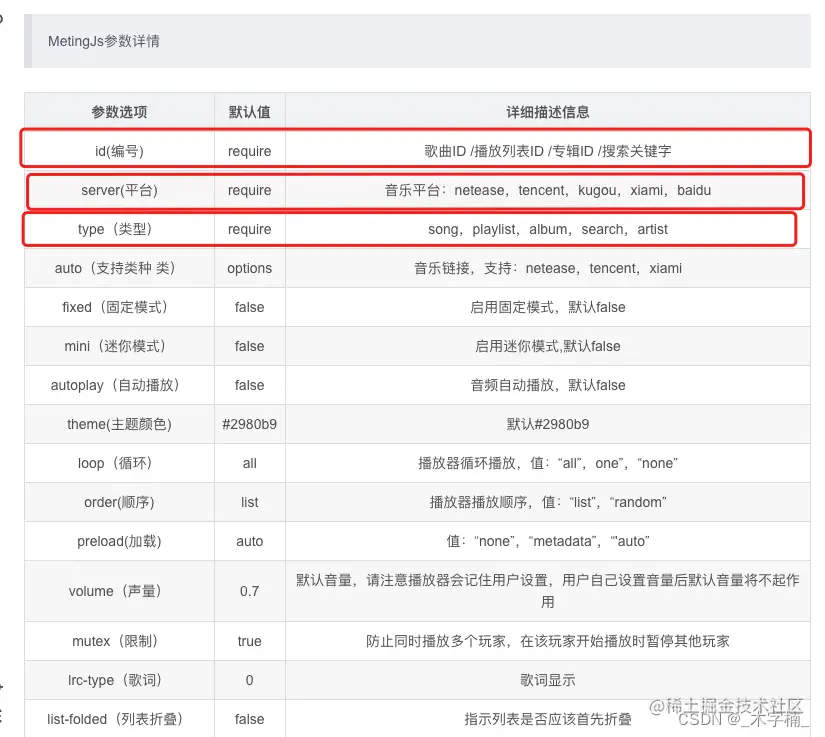825x737 pixels.
Task: Select the '音乐链接, 支持: netease, tencent, xiami' description
Action: tap(548, 268)
